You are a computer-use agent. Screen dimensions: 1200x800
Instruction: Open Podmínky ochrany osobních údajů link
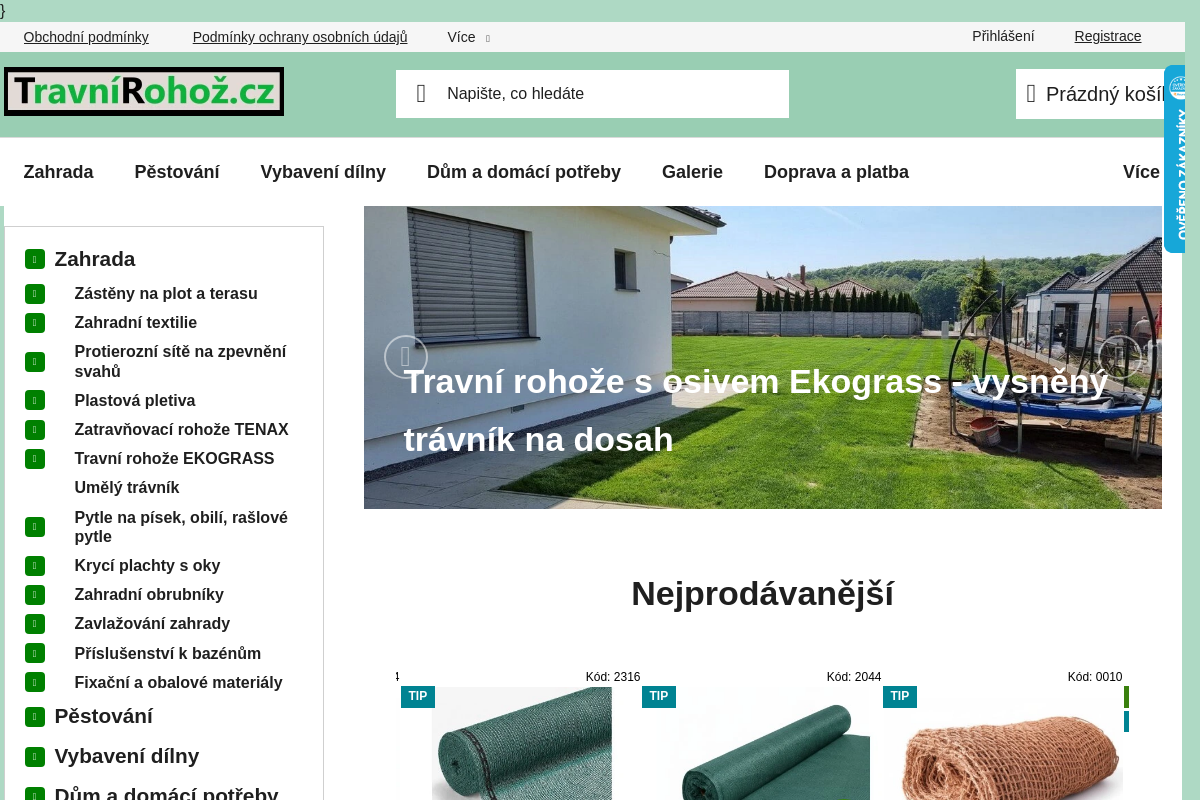(300, 37)
